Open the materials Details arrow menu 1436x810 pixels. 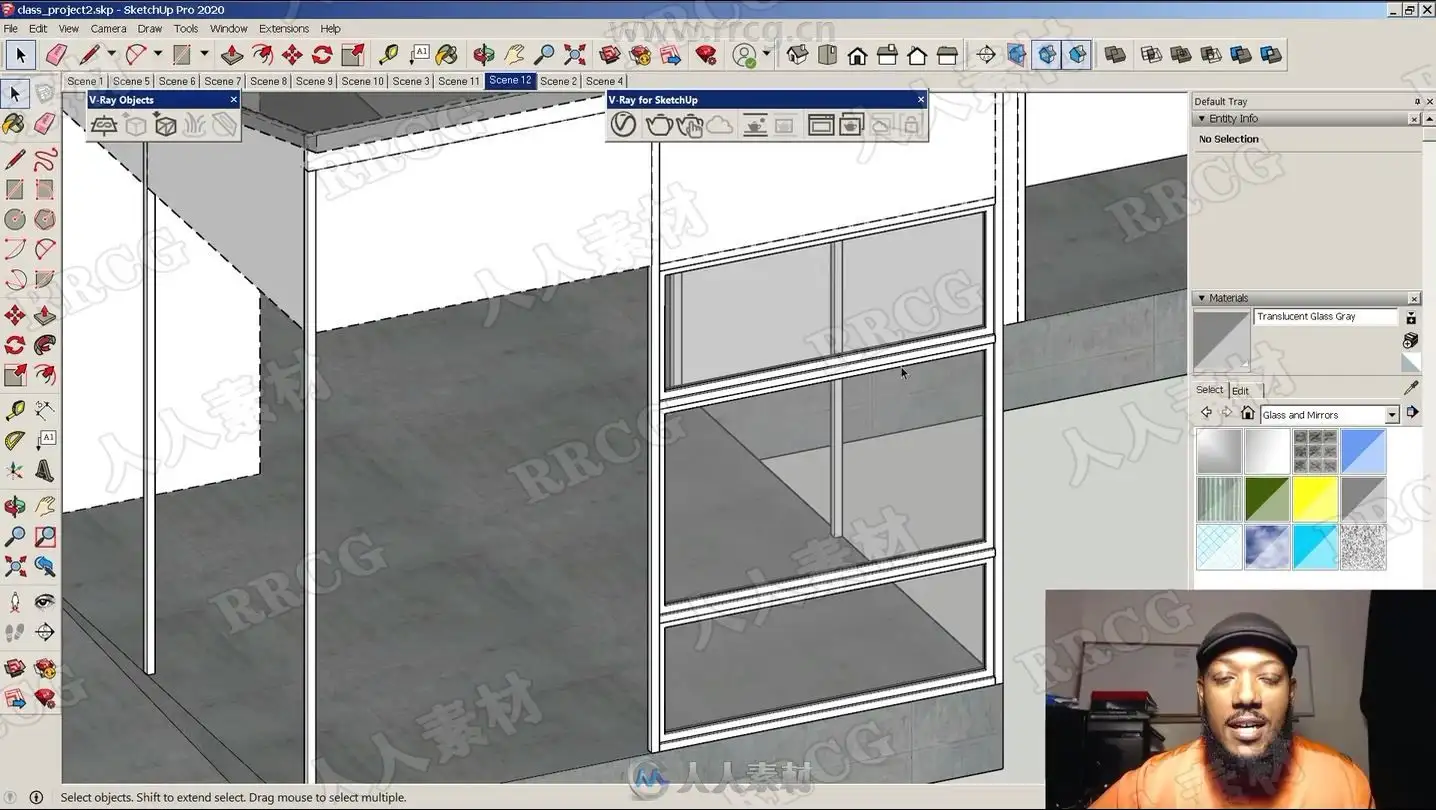pyautogui.click(x=1412, y=412)
